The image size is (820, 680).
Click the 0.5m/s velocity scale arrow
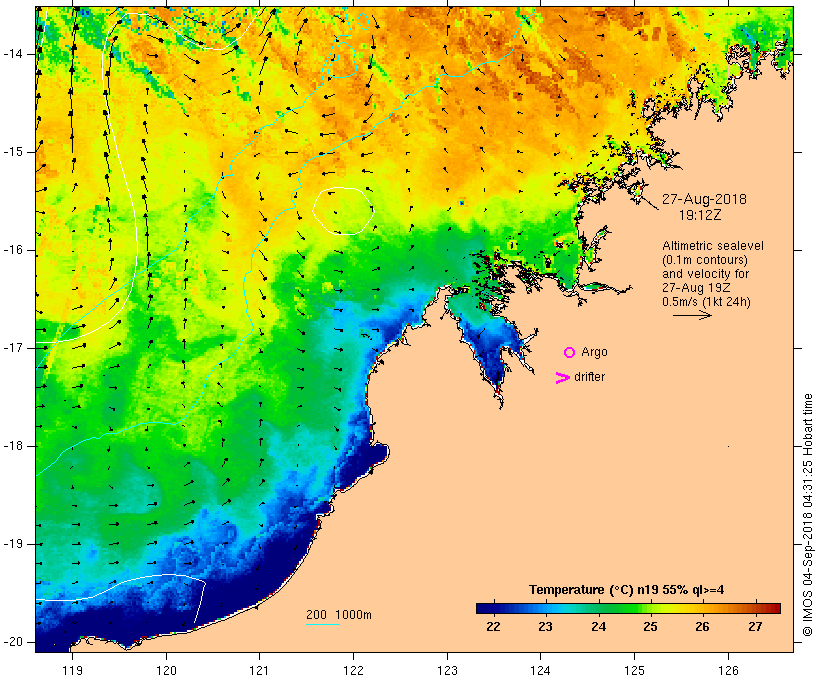click(x=692, y=315)
